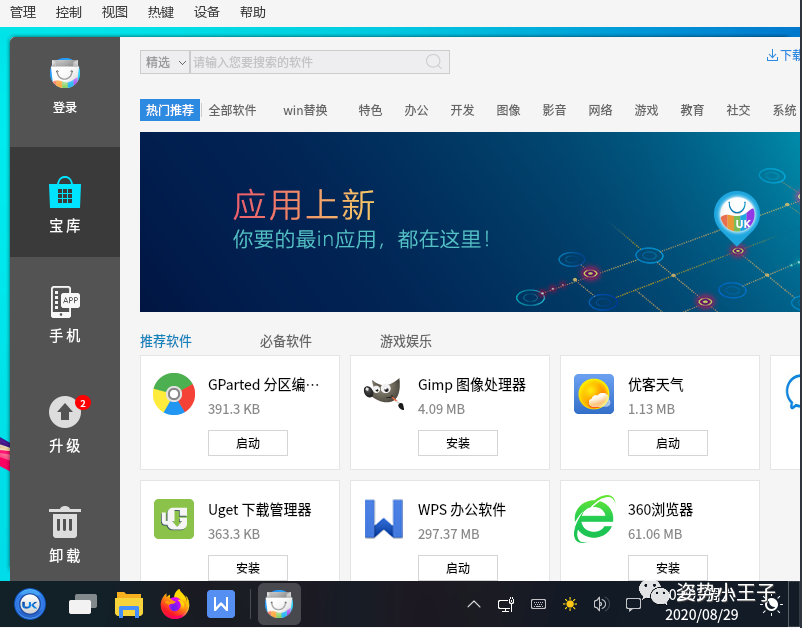Select the 必备软件 section tab
Viewport: 802px width, 628px height.
coord(286,341)
